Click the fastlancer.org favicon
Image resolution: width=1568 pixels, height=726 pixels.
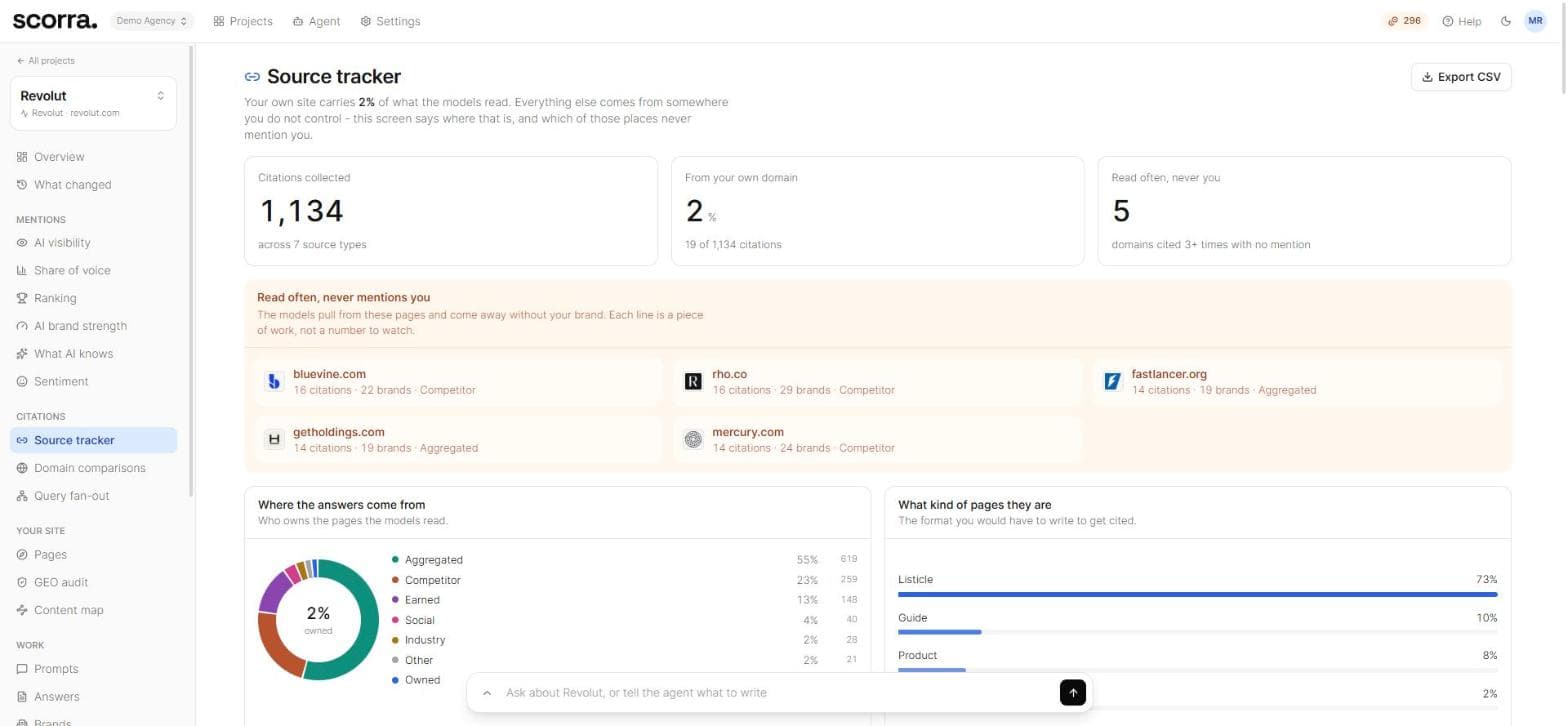click(1112, 381)
